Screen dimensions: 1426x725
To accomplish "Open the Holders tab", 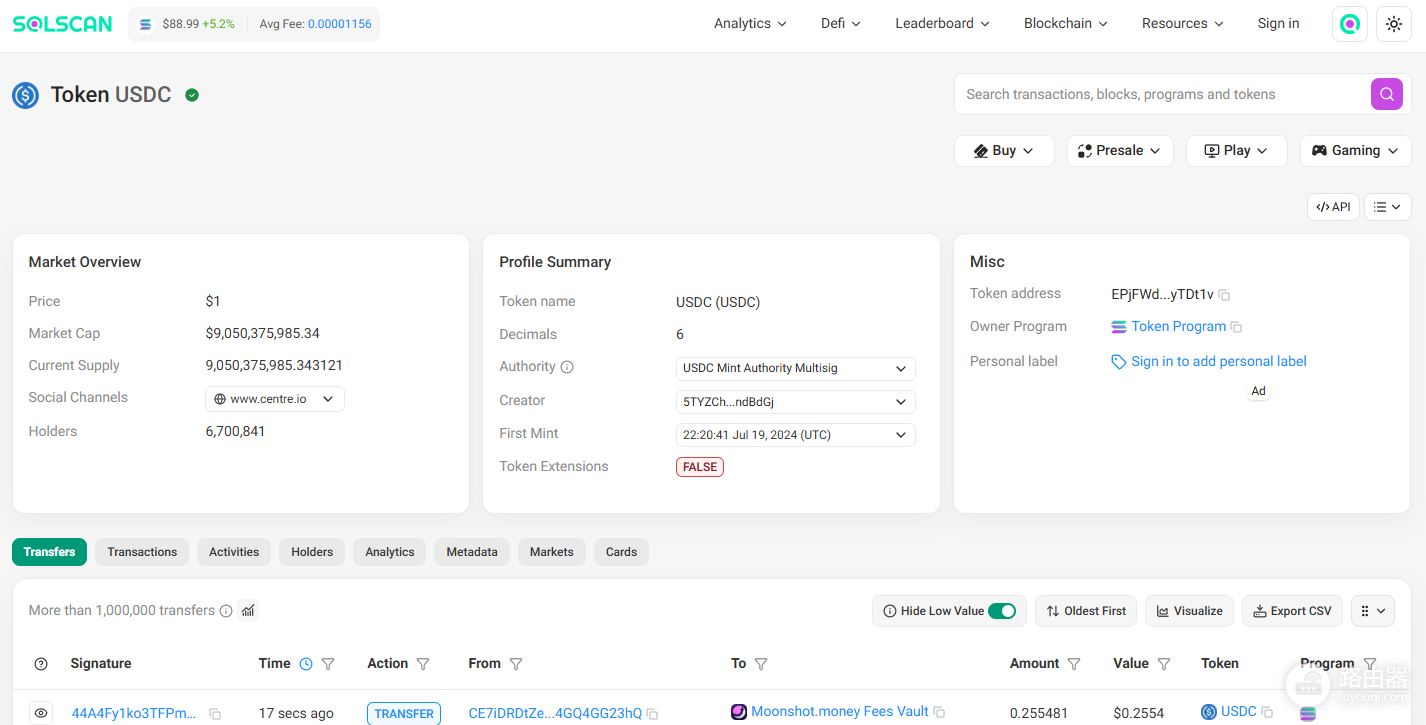I will pos(312,552).
